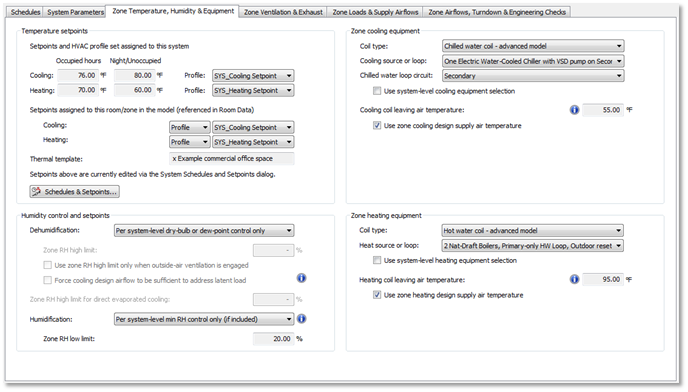Click the cooling coil leaving air temperature field
Screen dimensions: 688x392
pos(603,110)
